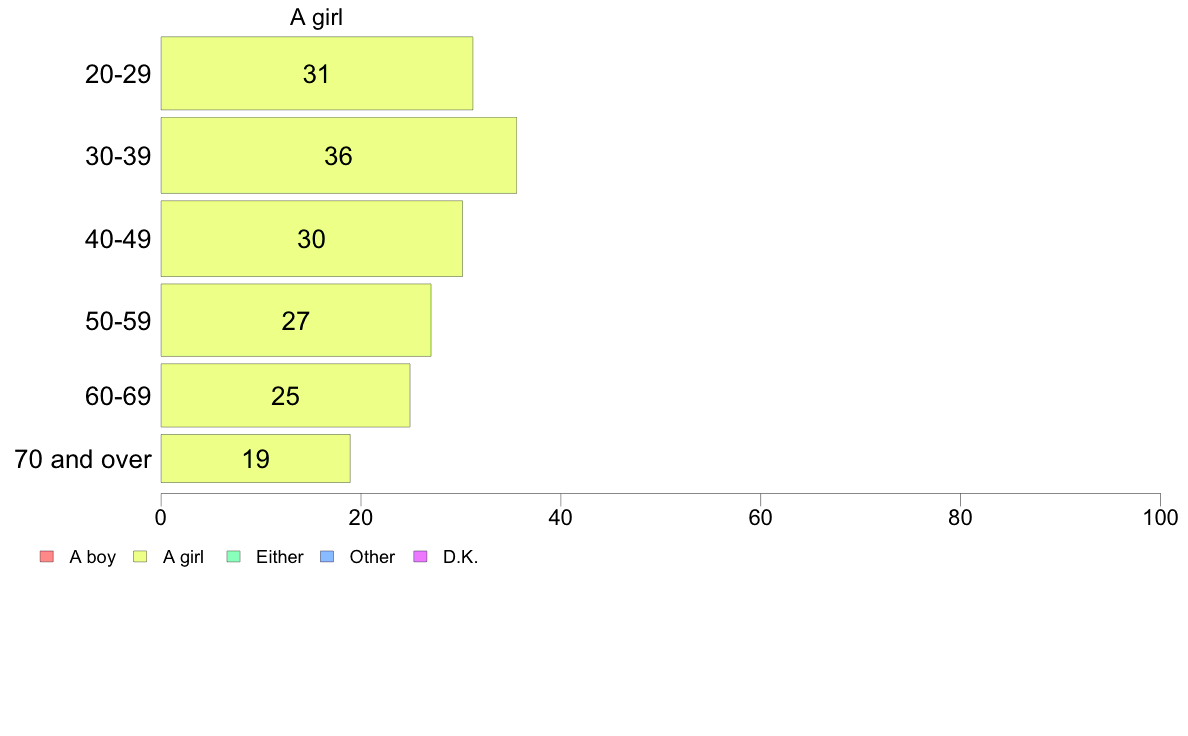Viewport: 1188px width, 736px height.
Task: Click the D.K. legend label text
Action: [461, 557]
